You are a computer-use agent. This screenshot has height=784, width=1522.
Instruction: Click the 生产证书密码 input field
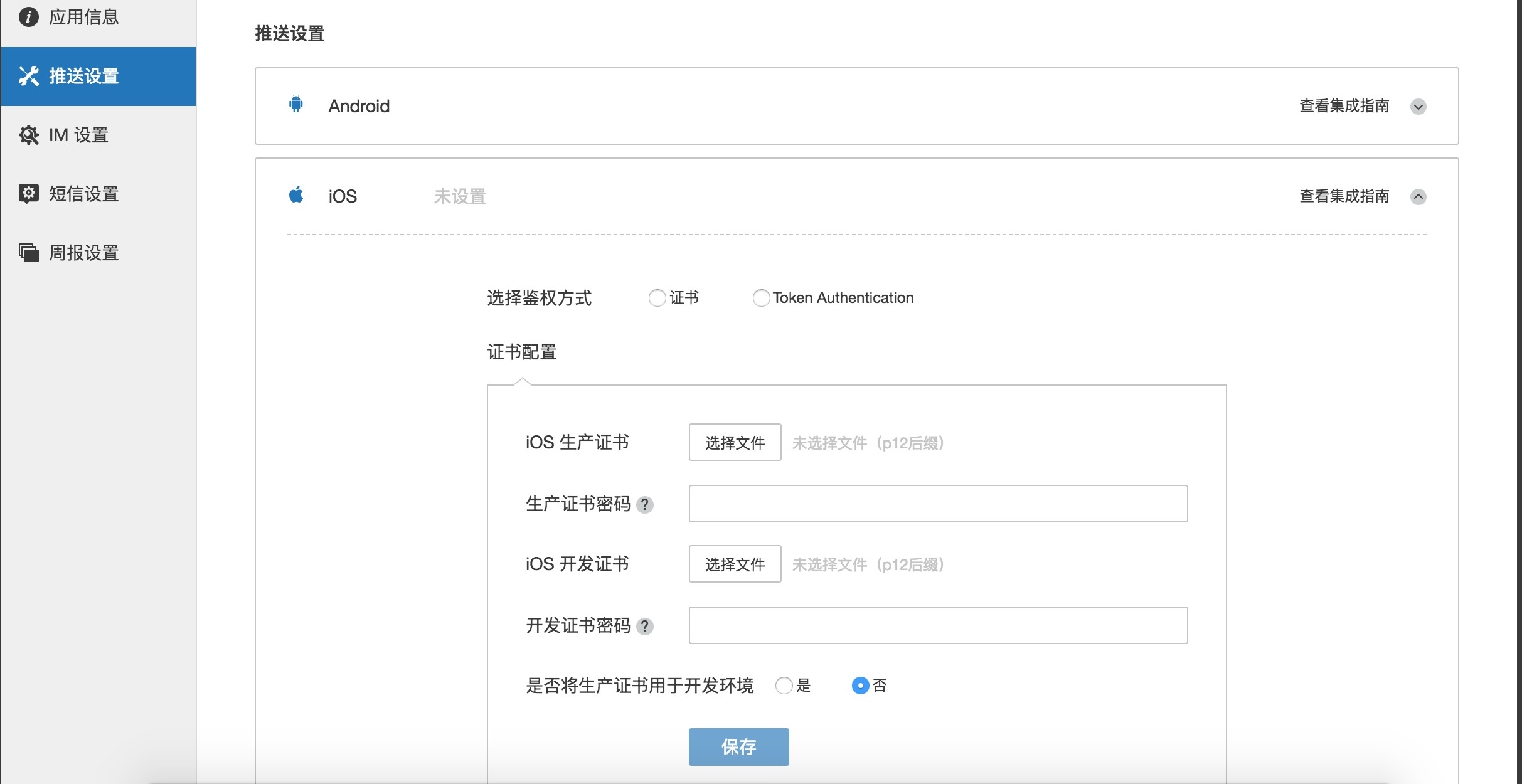pyautogui.click(x=937, y=503)
